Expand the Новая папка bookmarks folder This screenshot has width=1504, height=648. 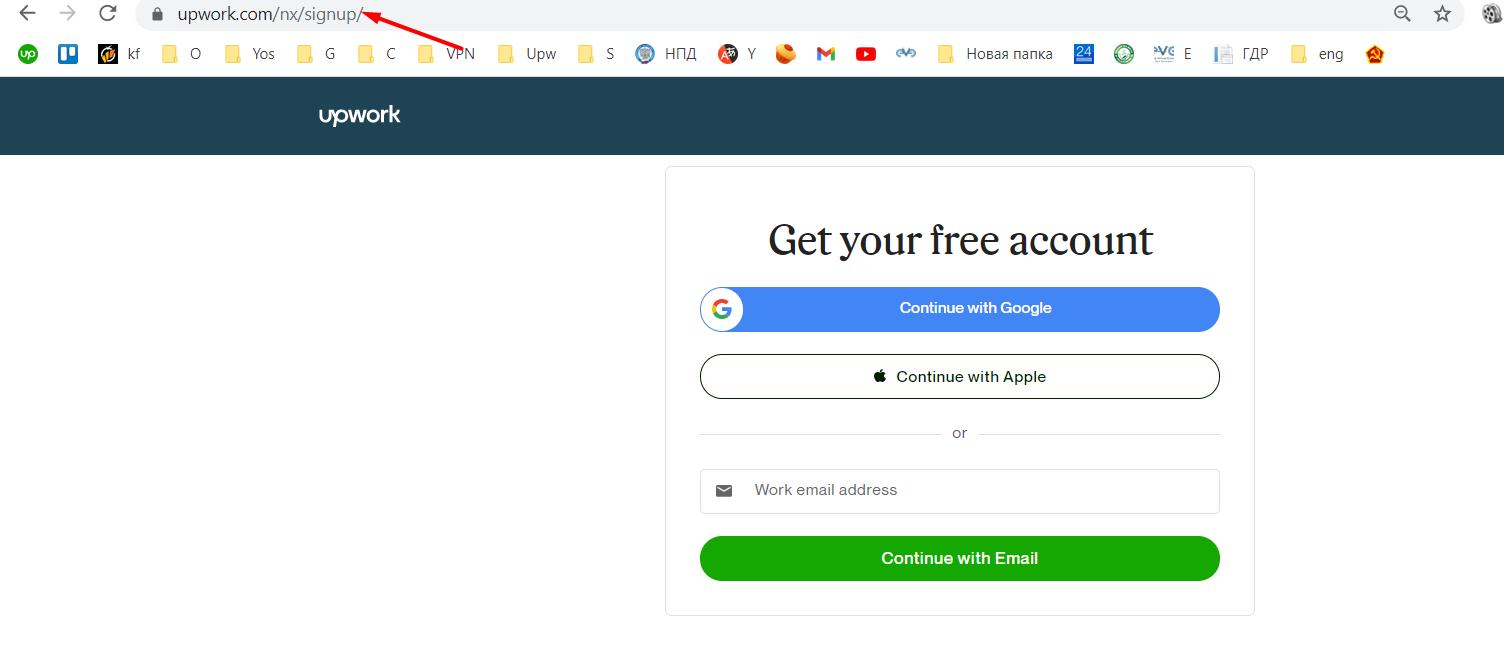click(x=995, y=54)
